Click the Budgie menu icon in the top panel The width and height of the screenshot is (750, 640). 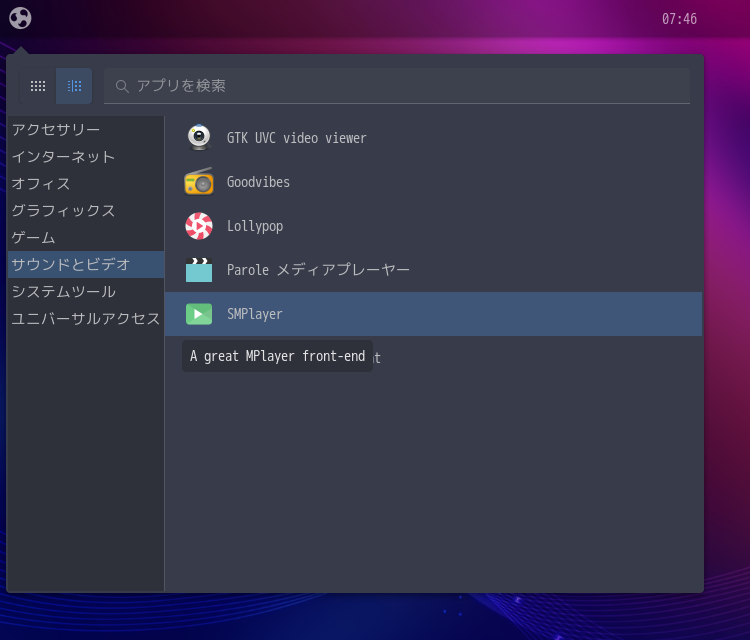pos(20,19)
